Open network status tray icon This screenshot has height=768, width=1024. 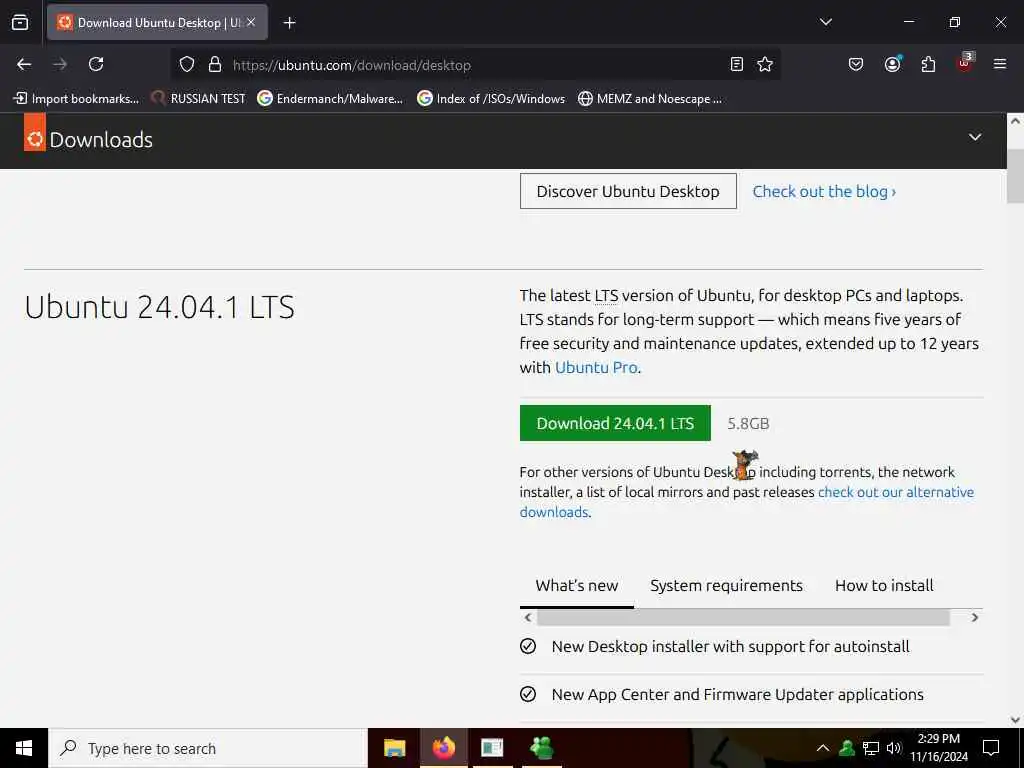click(871, 748)
